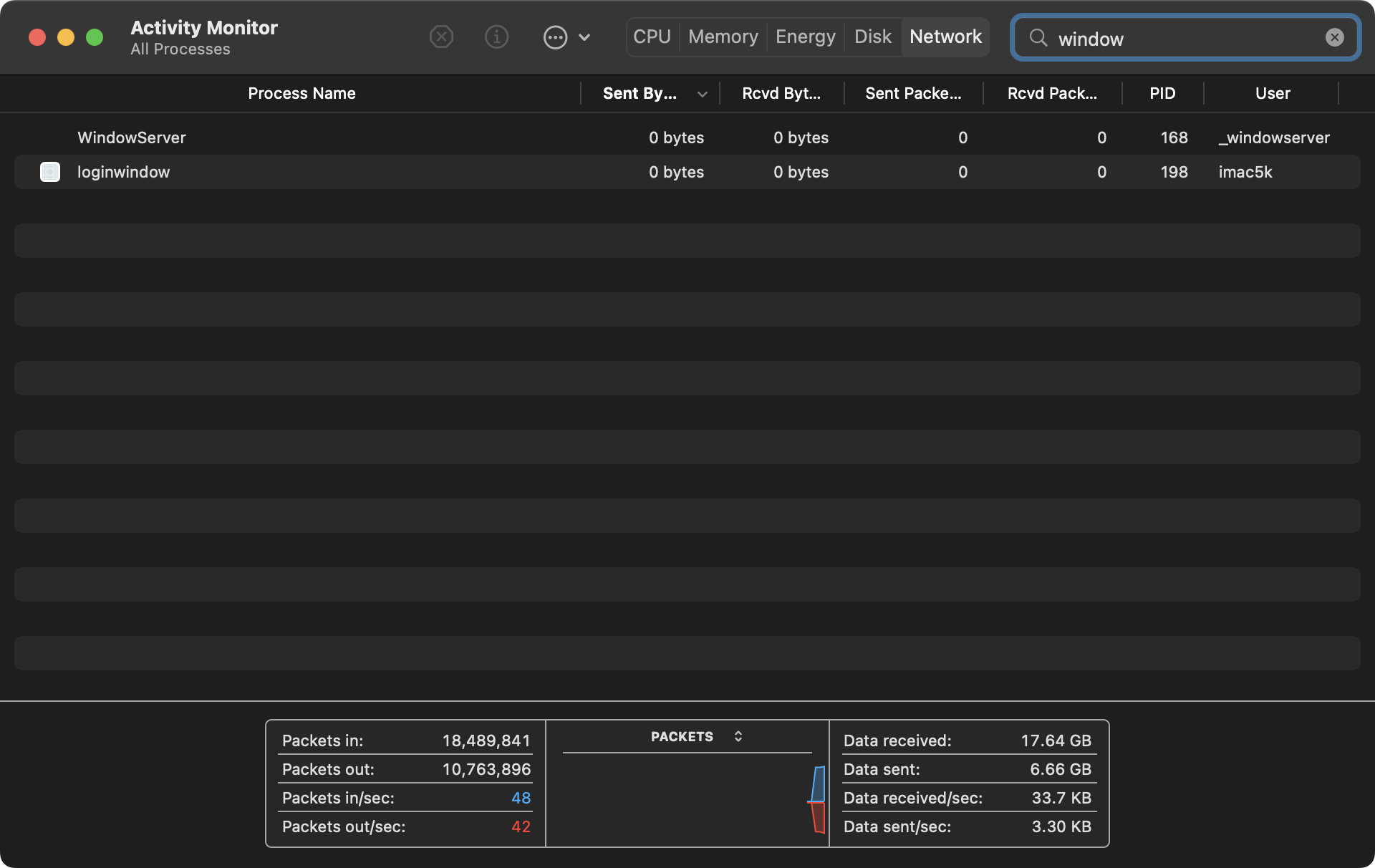Click the Packets in value 18,489,841
Image resolution: width=1375 pixels, height=868 pixels.
point(486,741)
